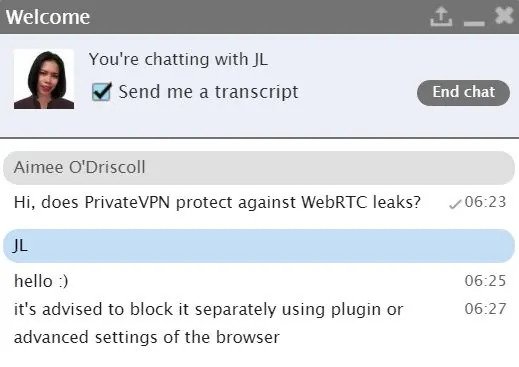Click You're chatting with JL text
Viewport: 519px width, 367px height.
pos(178,60)
